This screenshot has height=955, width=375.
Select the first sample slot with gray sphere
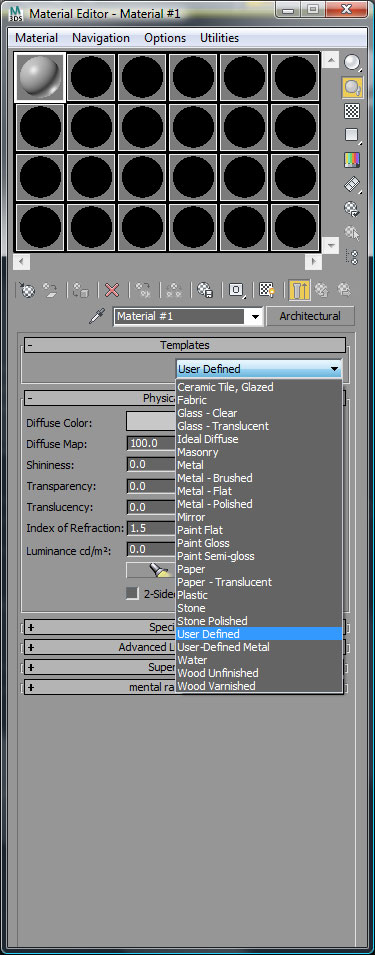click(40, 77)
